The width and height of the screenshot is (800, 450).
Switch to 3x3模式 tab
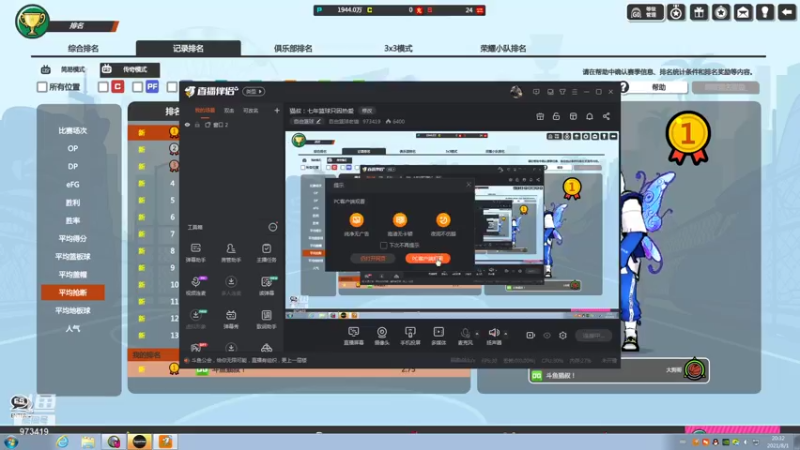coord(398,48)
